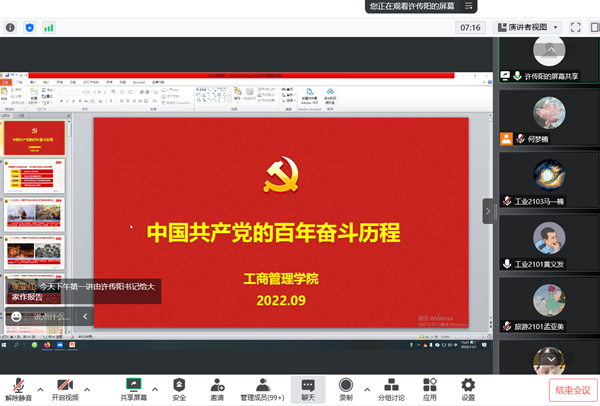Open emoji picker in chat overlay
This screenshot has width=600, height=406.
coord(16,316)
